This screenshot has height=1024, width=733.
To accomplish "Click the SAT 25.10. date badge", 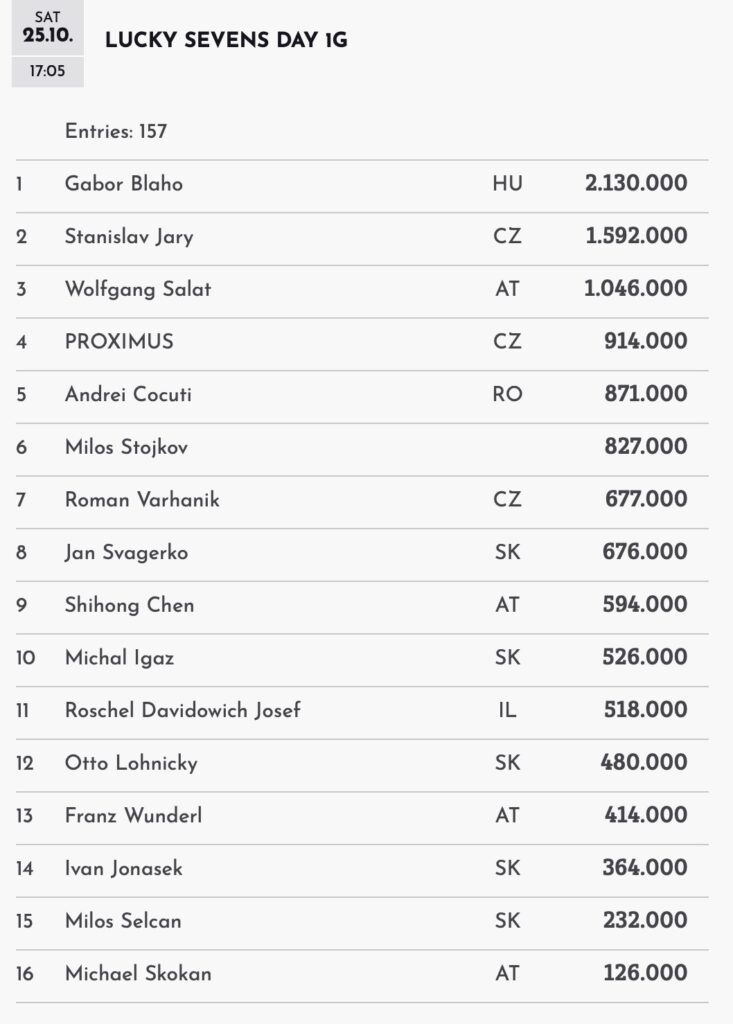I will (x=47, y=30).
